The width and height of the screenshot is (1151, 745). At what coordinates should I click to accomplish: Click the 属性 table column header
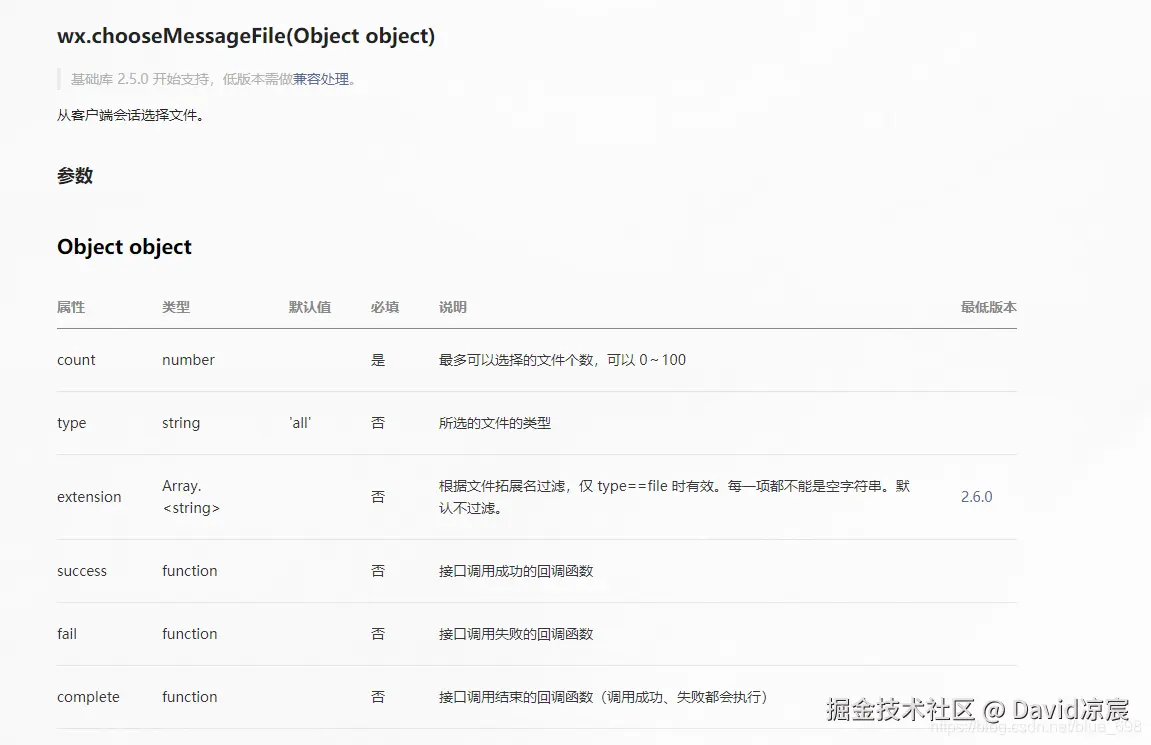(70, 307)
